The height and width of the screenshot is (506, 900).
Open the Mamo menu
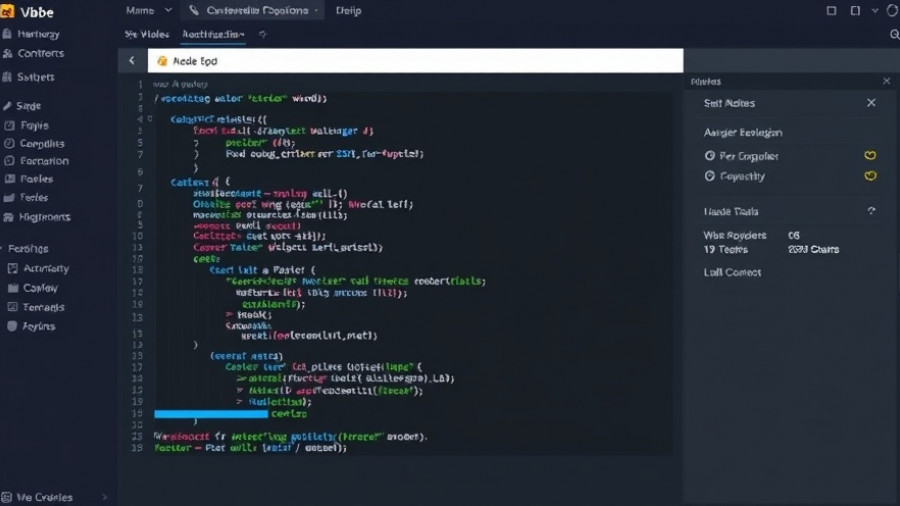tap(140, 10)
